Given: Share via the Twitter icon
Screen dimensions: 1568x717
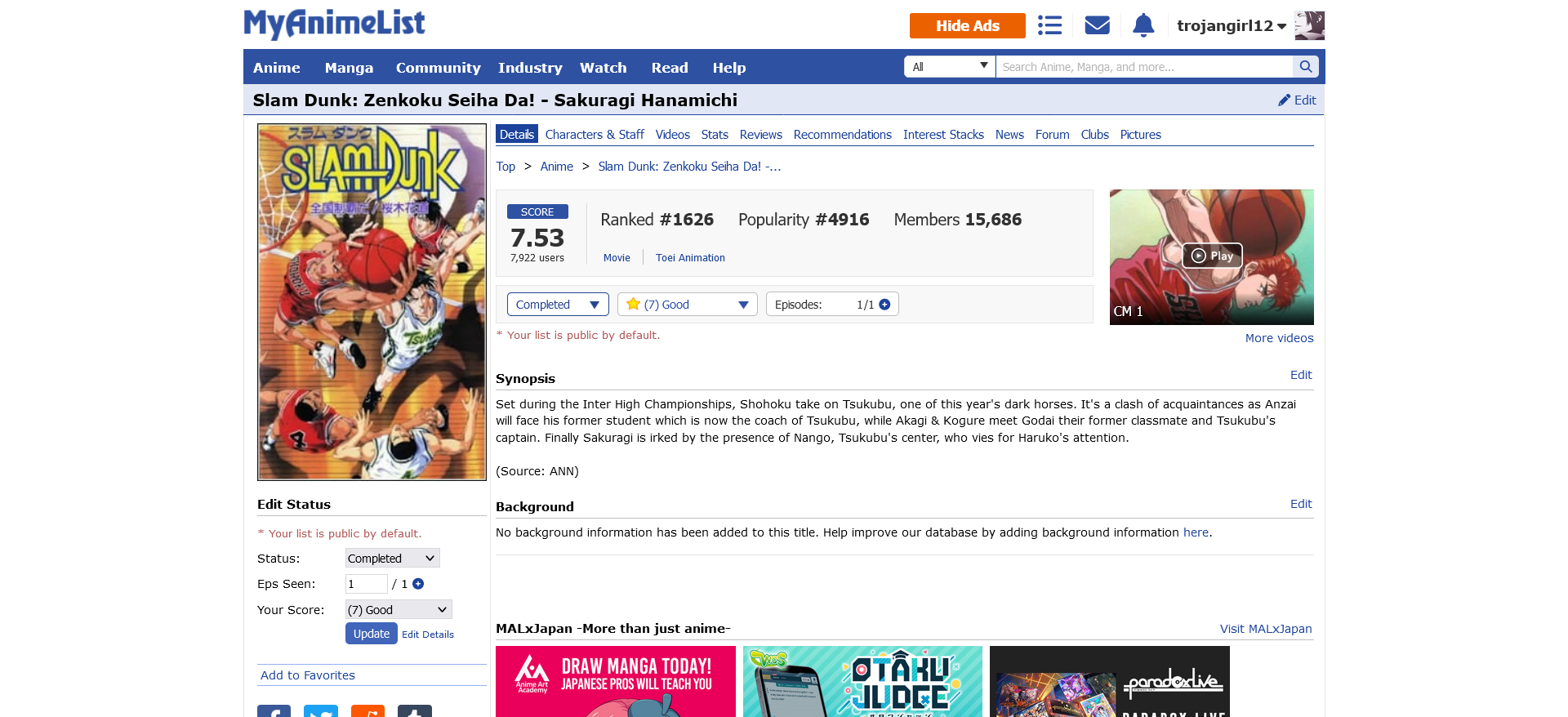Looking at the screenshot, I should tap(321, 711).
